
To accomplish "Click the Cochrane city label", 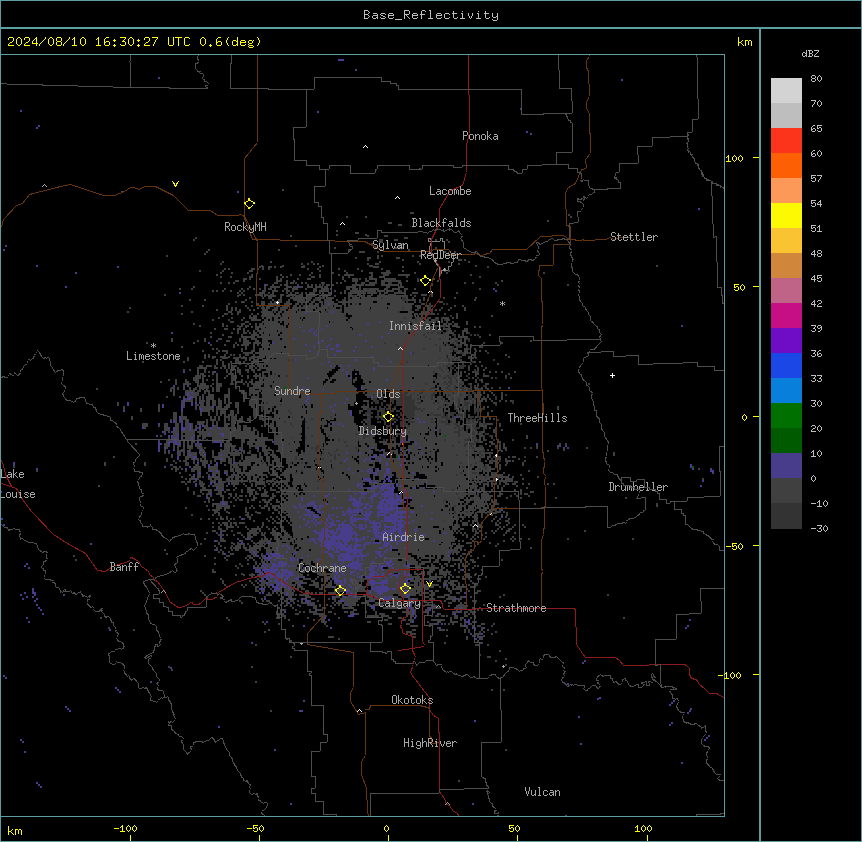I will coord(322,568).
